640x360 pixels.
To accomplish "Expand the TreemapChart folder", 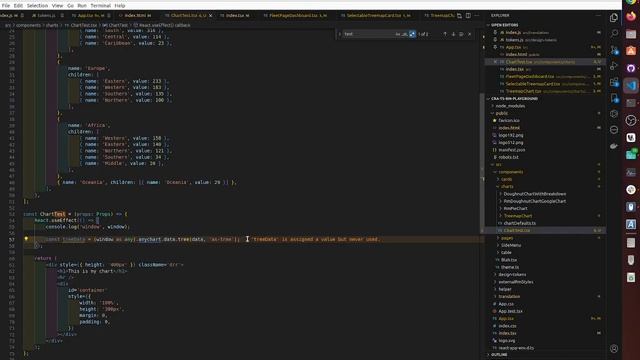I will tap(518, 216).
